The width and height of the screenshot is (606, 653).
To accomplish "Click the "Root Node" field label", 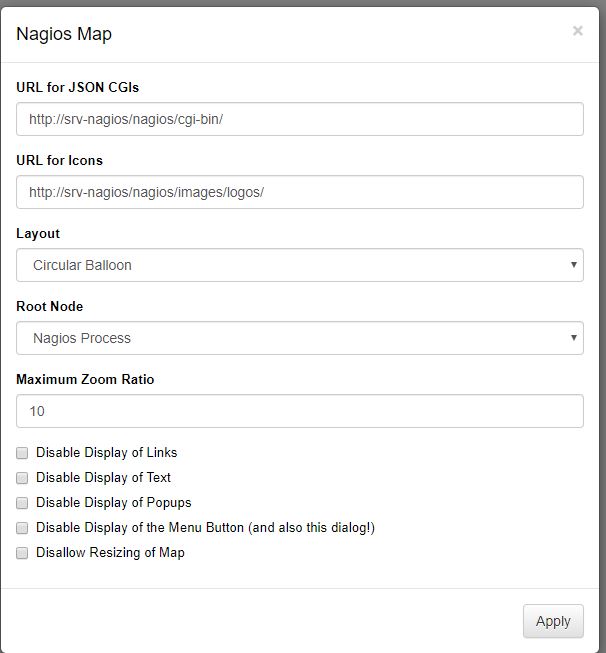I will pyautogui.click(x=49, y=306).
